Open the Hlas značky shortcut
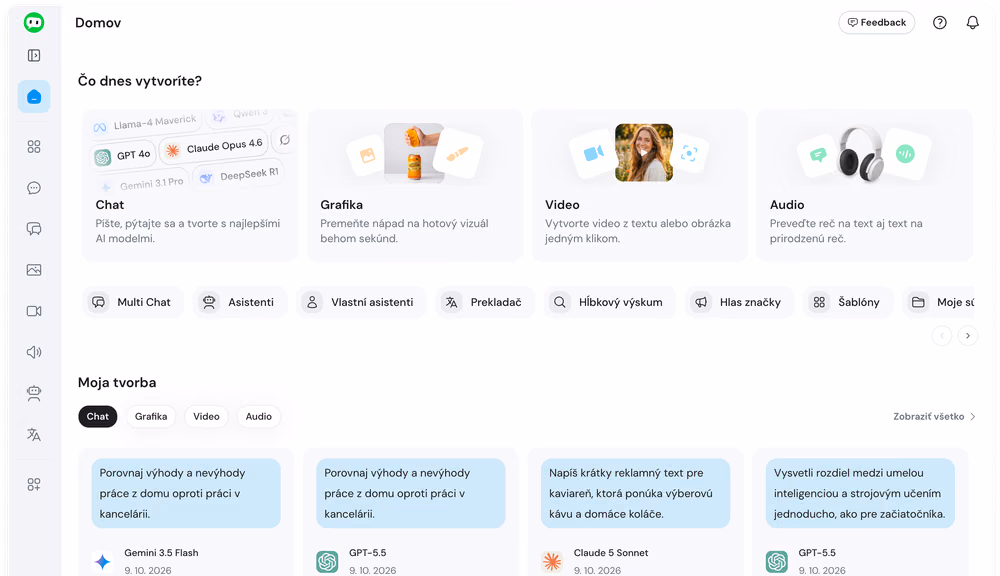Image resolution: width=1000 pixels, height=576 pixels. click(x=739, y=302)
